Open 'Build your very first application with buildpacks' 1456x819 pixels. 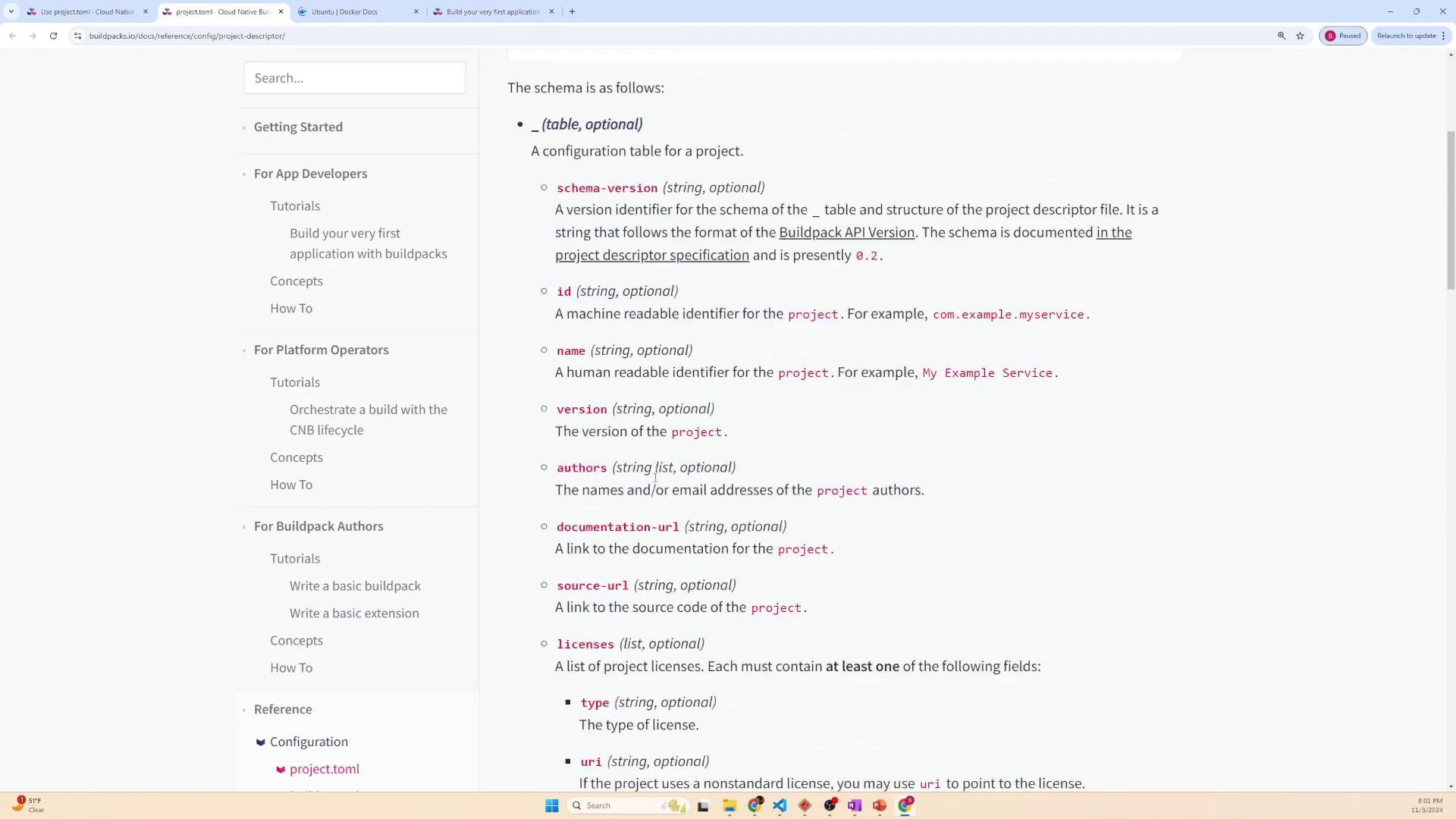coord(368,243)
